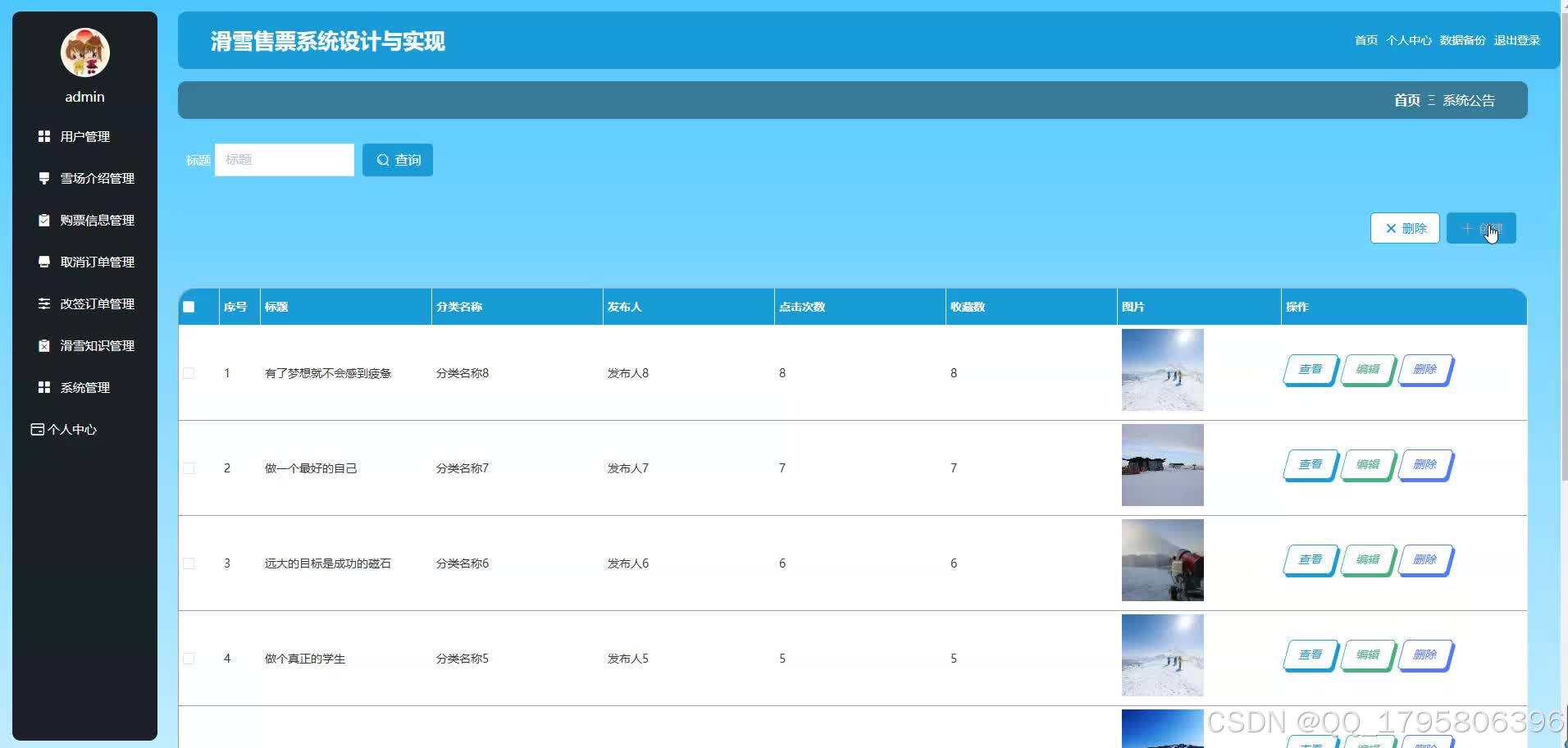Click the 改签订单管理 sliders icon
Viewport: 1568px width, 748px height.
[x=44, y=303]
